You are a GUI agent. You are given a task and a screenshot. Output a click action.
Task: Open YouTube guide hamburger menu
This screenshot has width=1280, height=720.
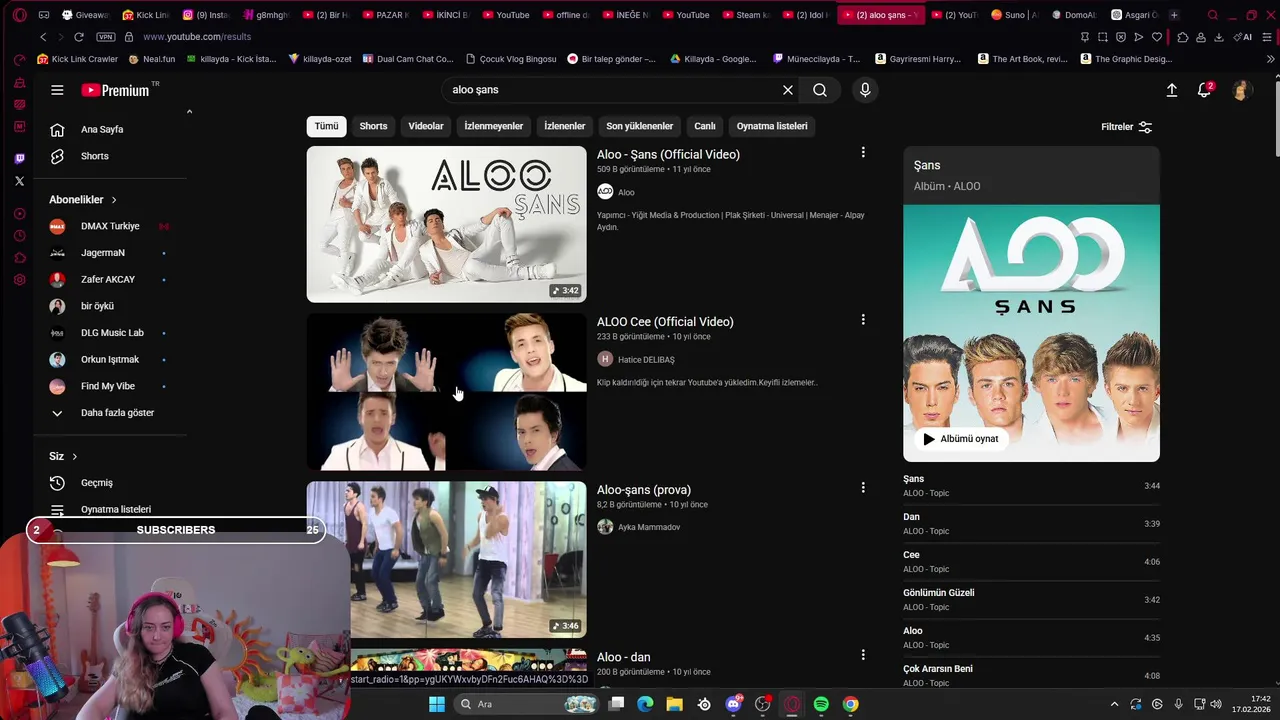pos(57,90)
